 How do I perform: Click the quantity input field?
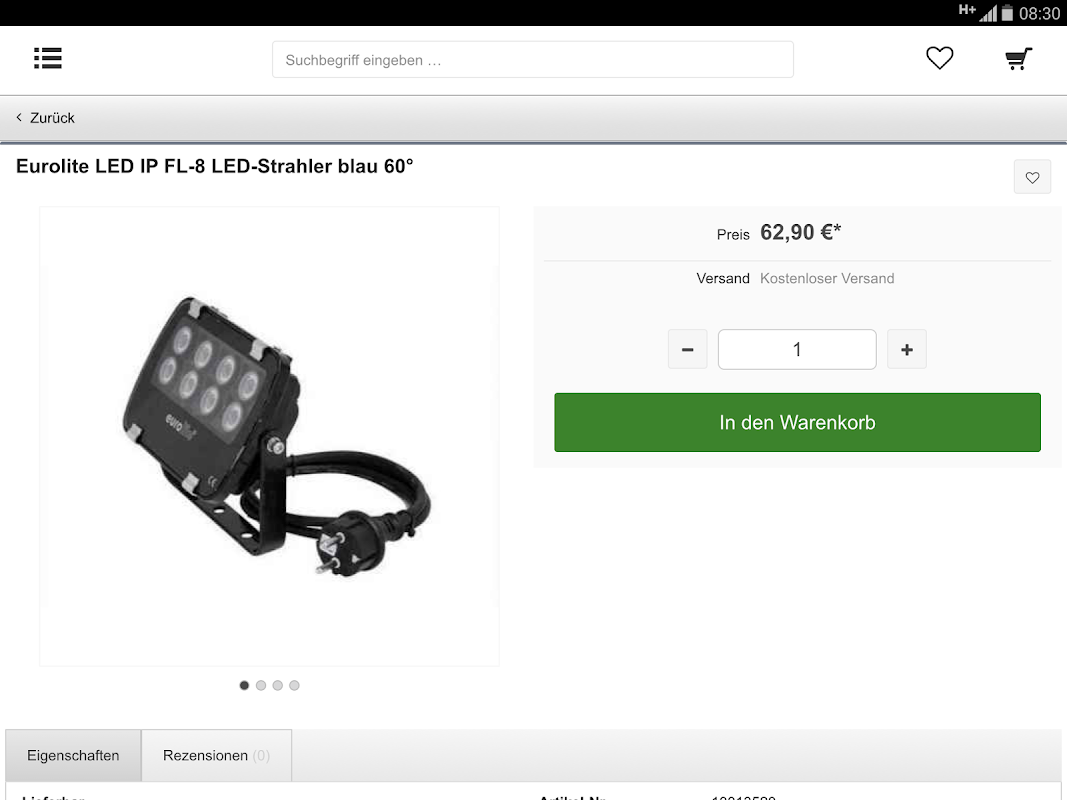point(797,349)
